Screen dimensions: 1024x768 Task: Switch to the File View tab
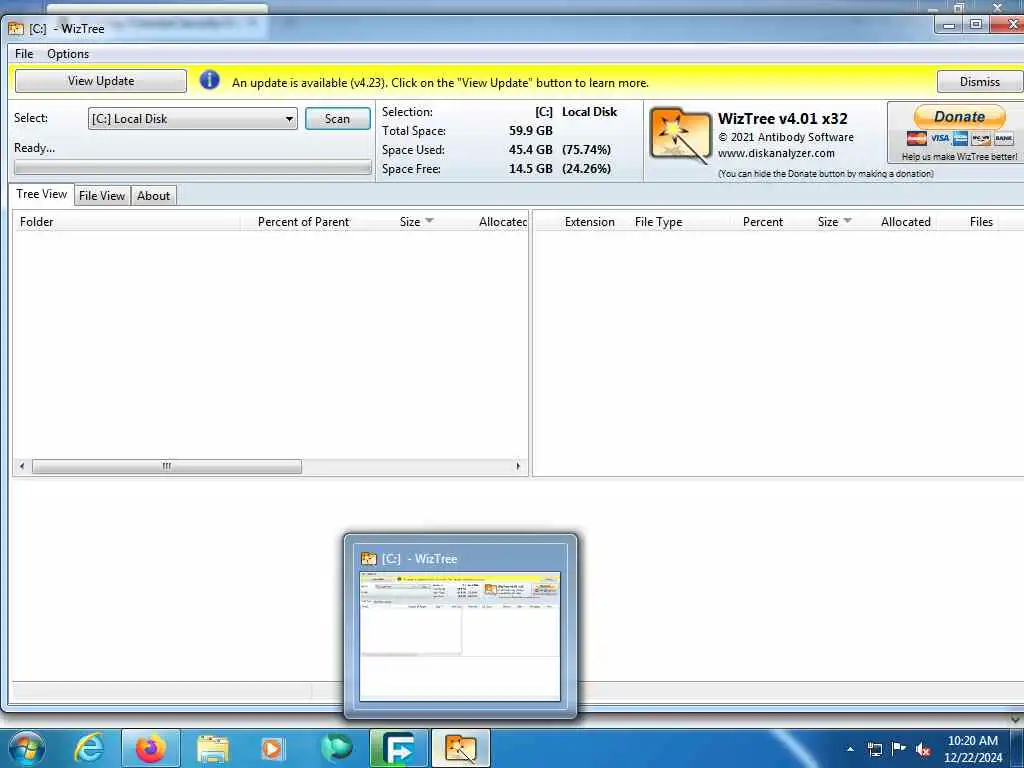click(x=102, y=195)
